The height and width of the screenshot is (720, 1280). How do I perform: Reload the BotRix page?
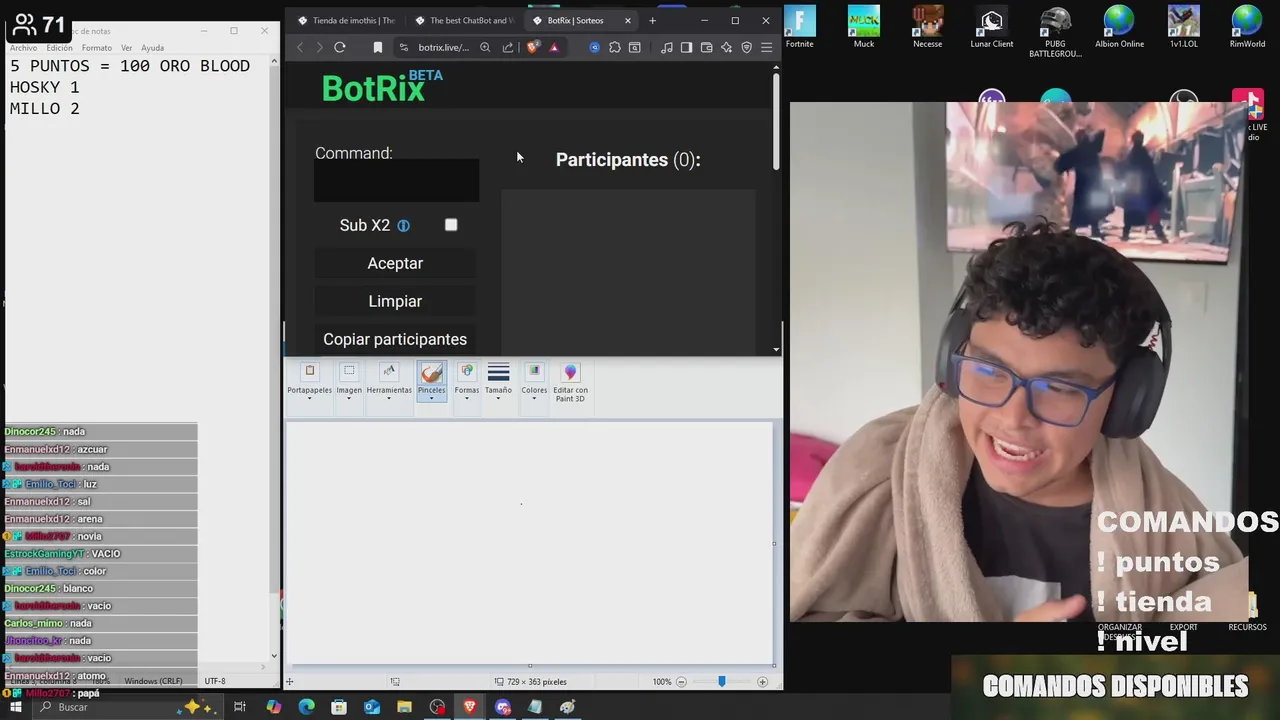340,47
